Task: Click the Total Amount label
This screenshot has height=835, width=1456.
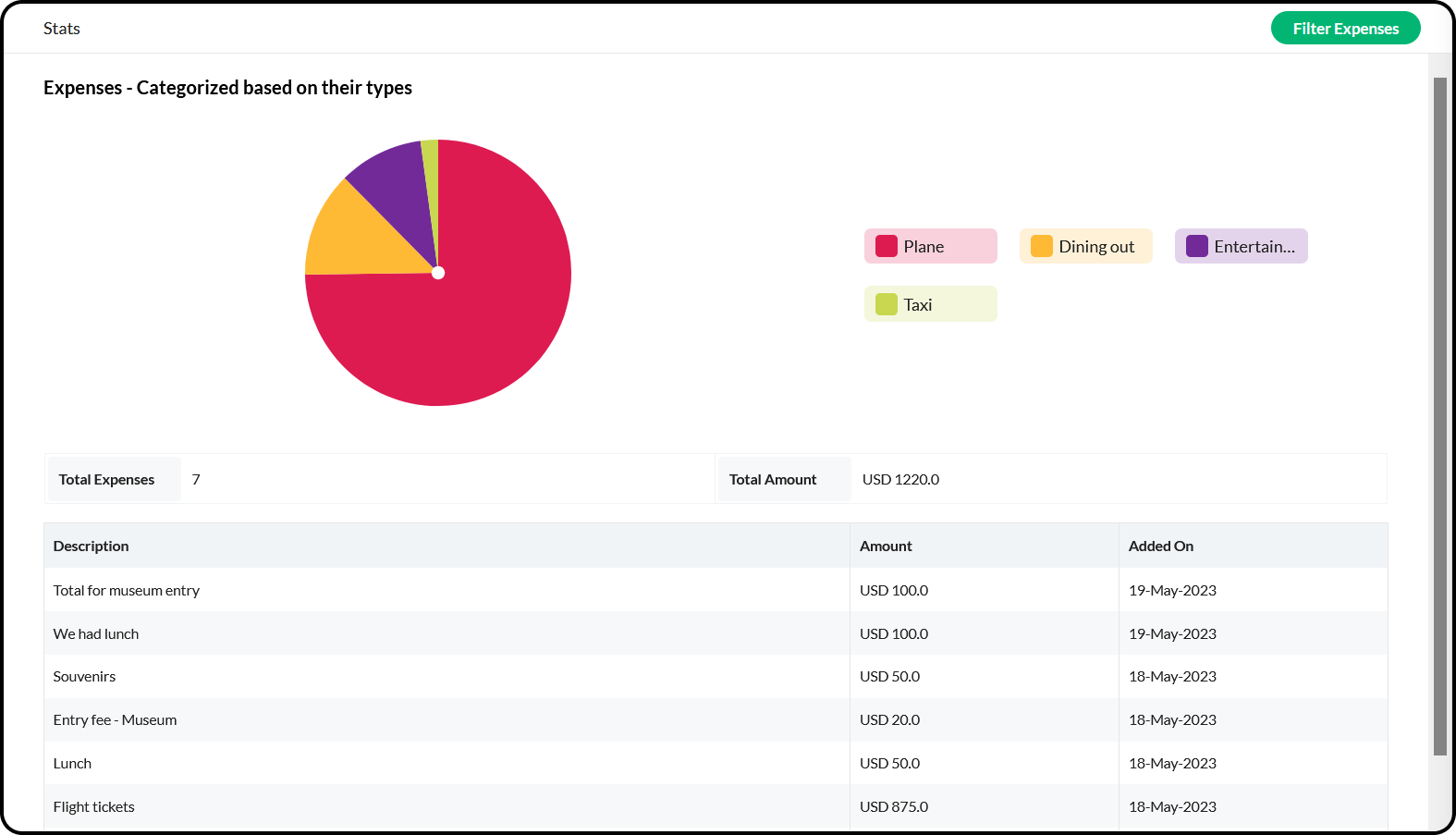Action: (x=773, y=479)
